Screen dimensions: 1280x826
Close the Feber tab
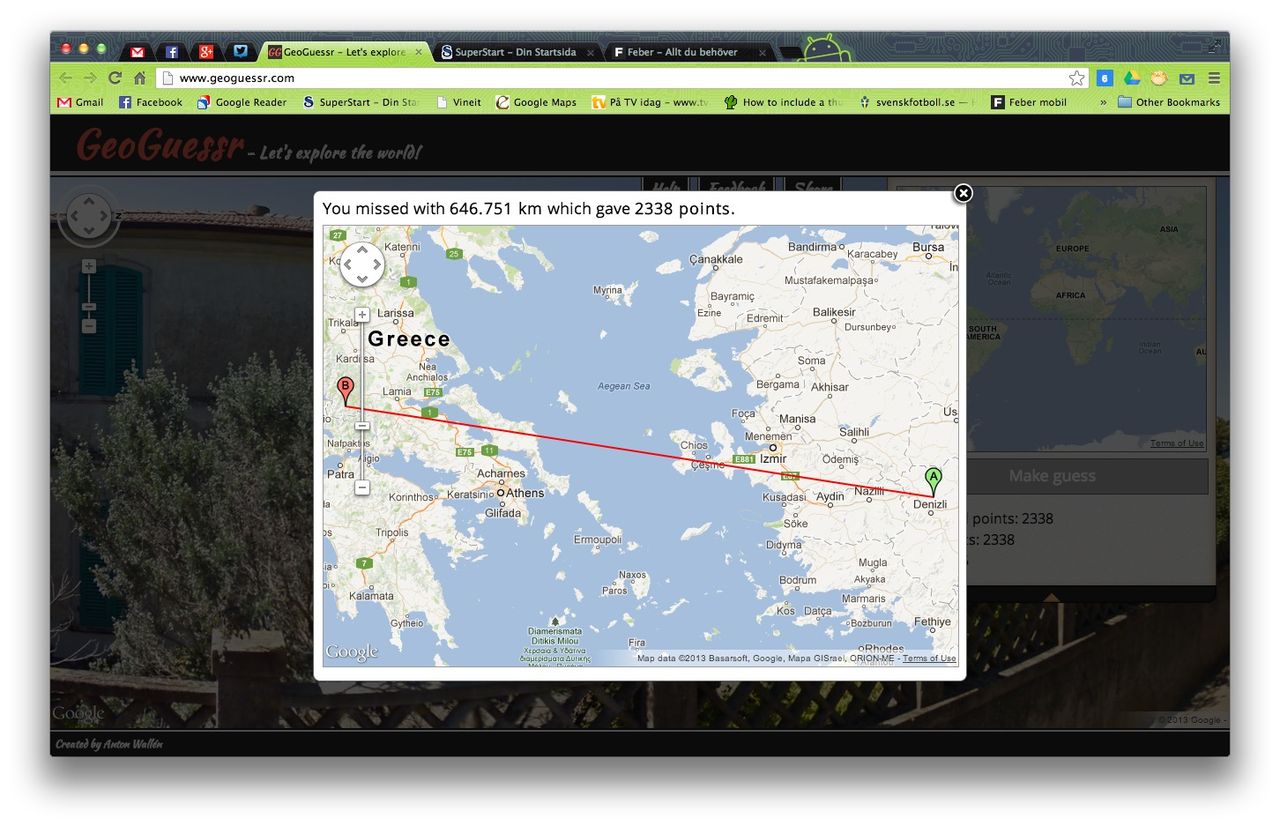[x=762, y=52]
